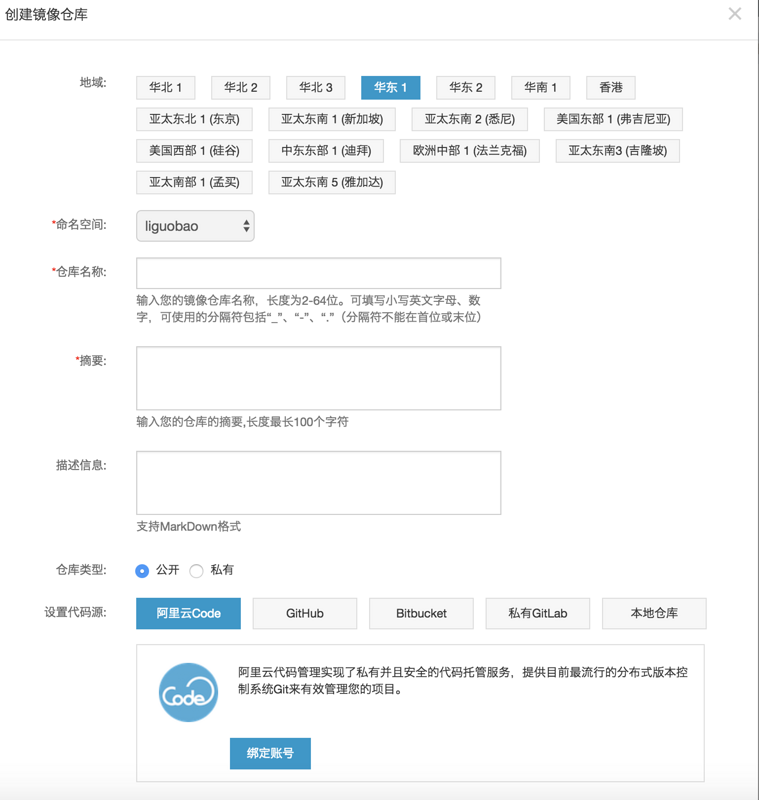
Task: Choose 亚太东南3 (吉隆坡) region
Action: point(618,151)
